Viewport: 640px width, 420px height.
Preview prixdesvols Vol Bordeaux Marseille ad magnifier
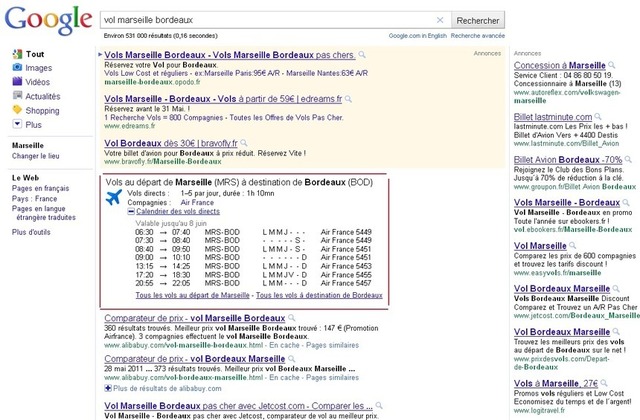click(x=616, y=331)
